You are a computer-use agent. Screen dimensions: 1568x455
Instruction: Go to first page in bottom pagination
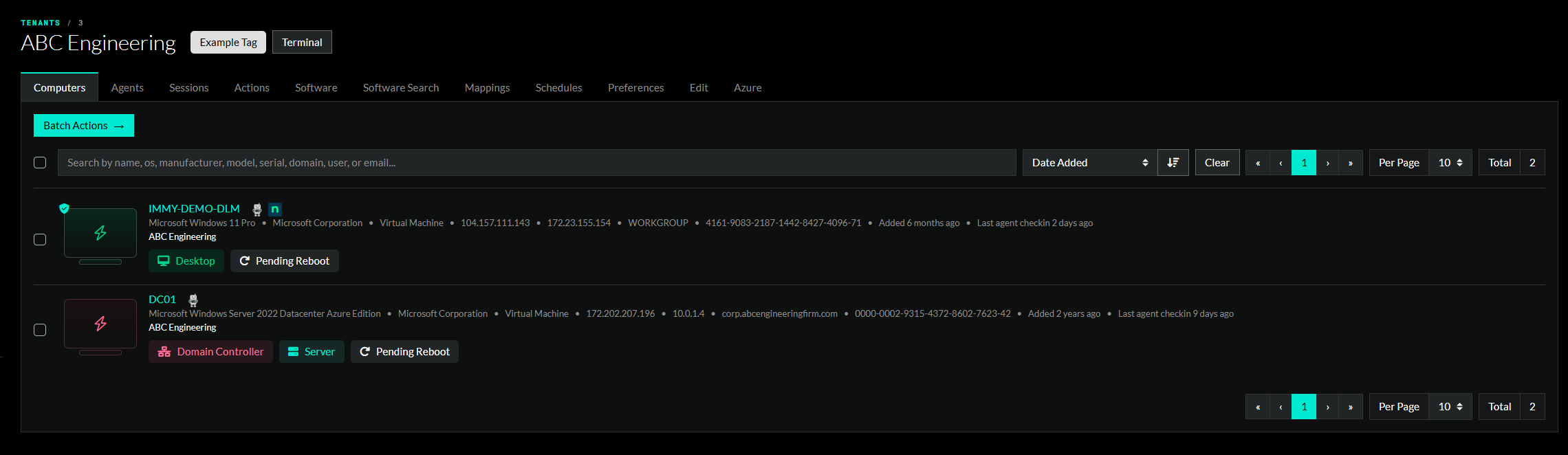[1257, 407]
